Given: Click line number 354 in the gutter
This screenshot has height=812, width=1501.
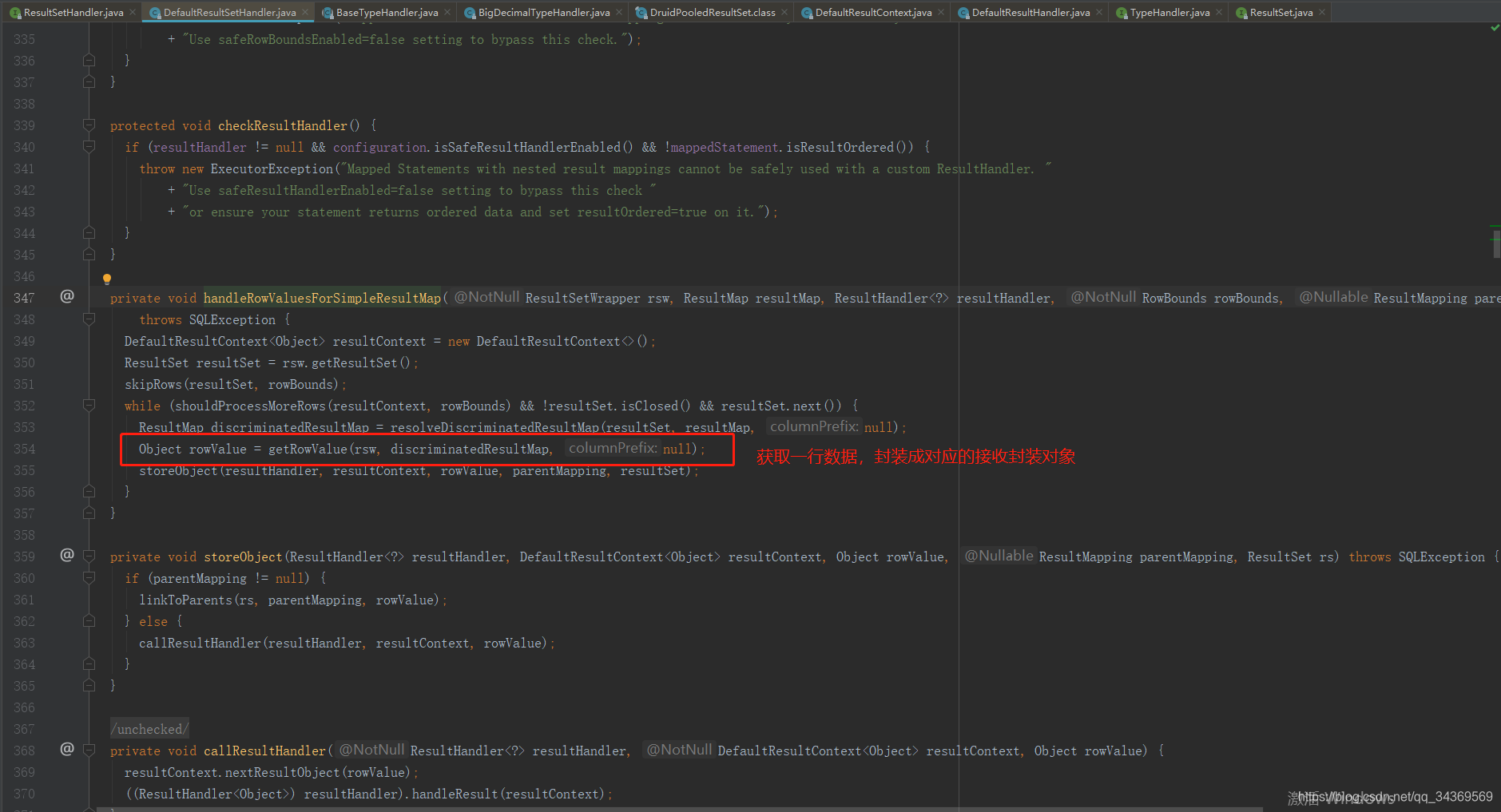Looking at the screenshot, I should [24, 449].
